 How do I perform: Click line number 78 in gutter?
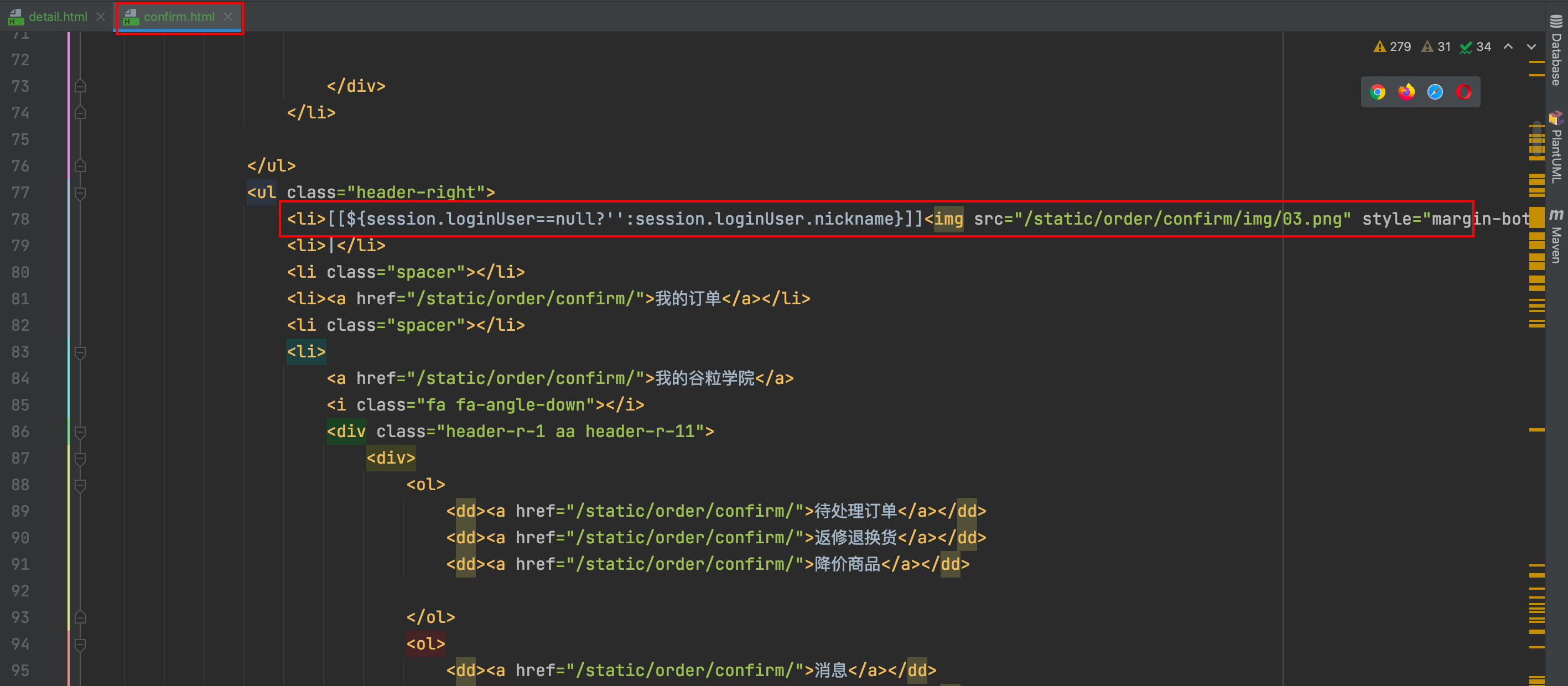[20, 219]
